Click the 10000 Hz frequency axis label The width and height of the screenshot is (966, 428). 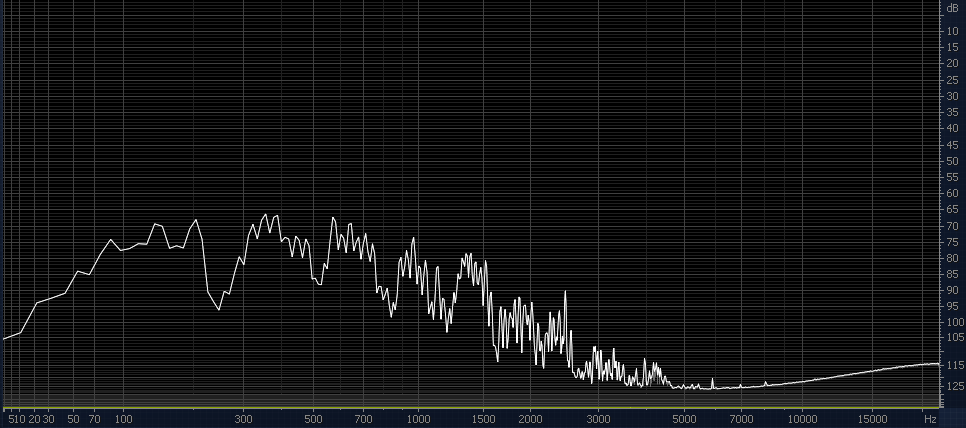801,418
